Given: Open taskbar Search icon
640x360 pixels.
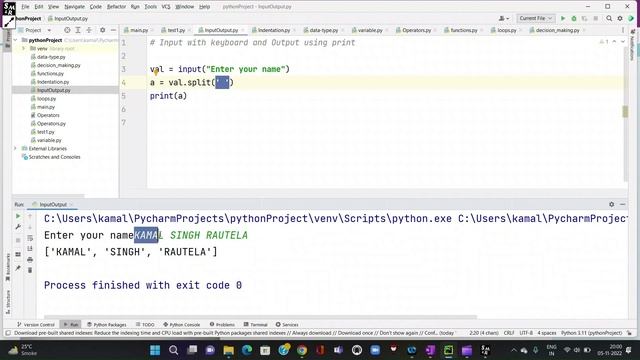Looking at the screenshot, I should point(173,350).
